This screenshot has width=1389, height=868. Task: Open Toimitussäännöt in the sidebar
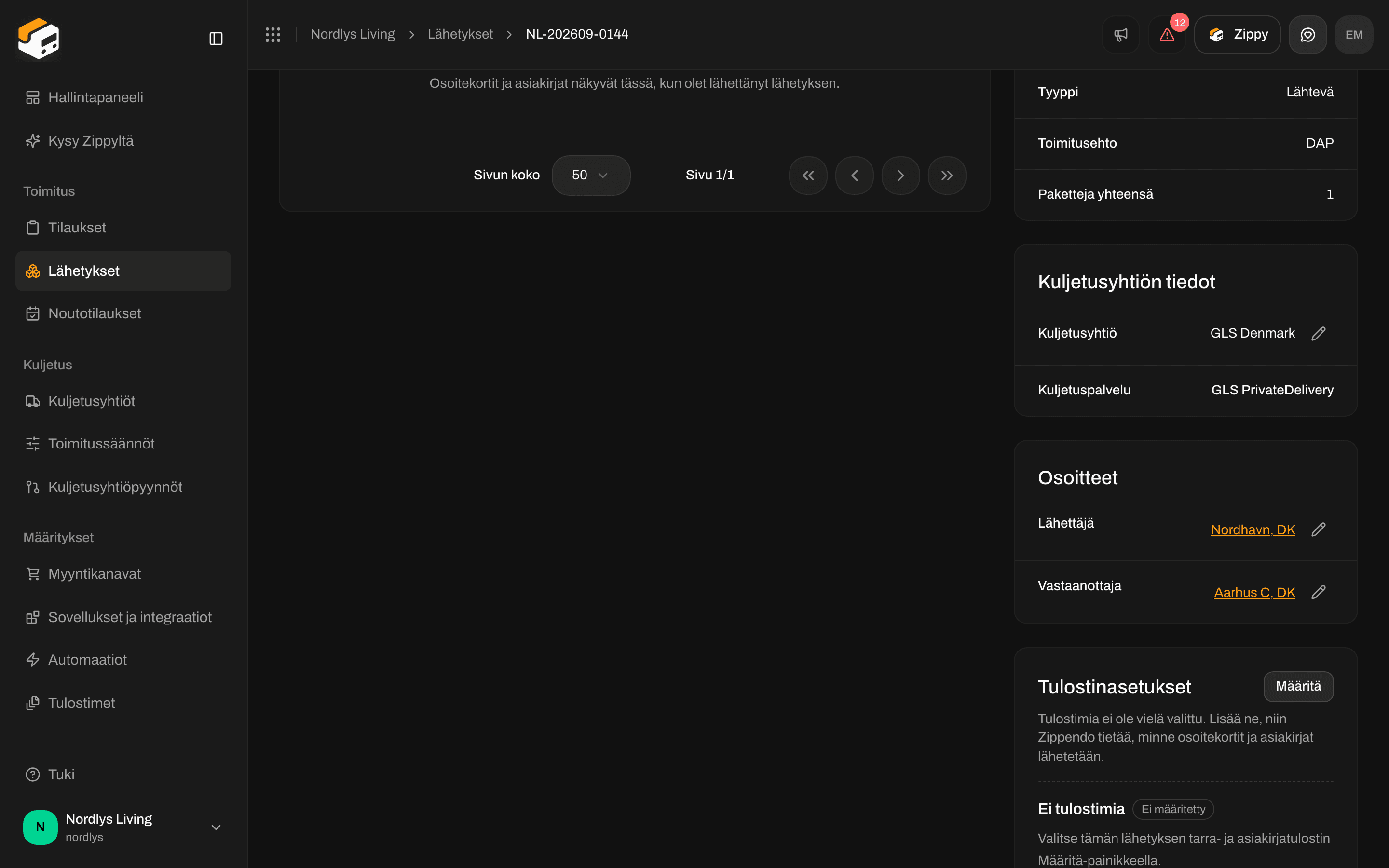point(123,444)
